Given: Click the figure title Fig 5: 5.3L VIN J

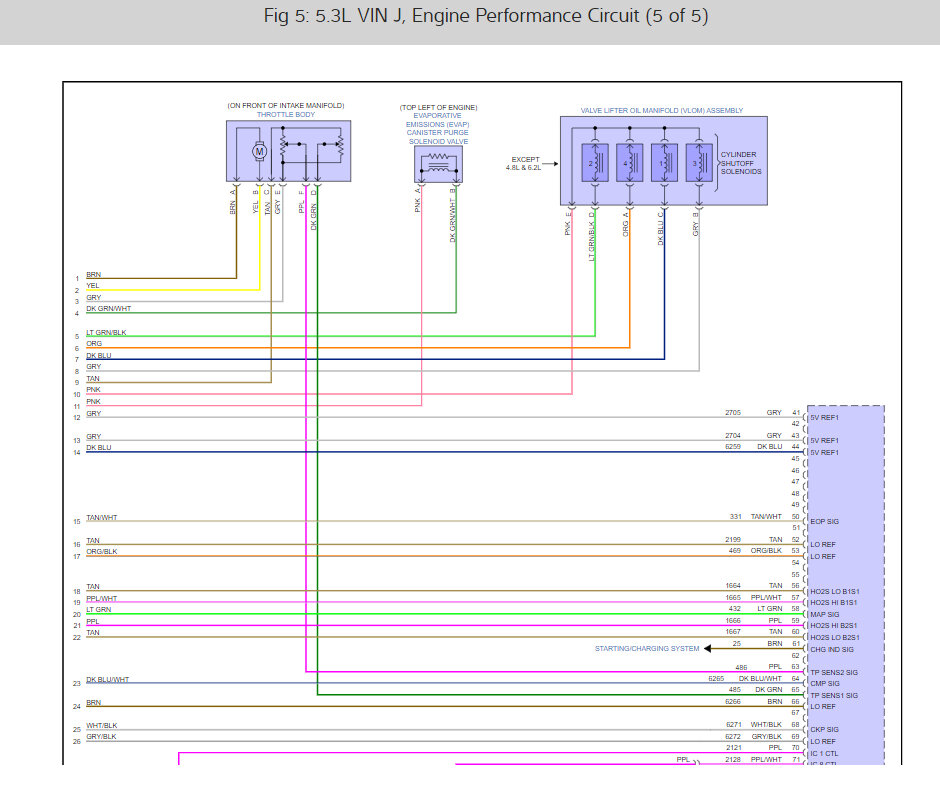Looking at the screenshot, I should [486, 16].
